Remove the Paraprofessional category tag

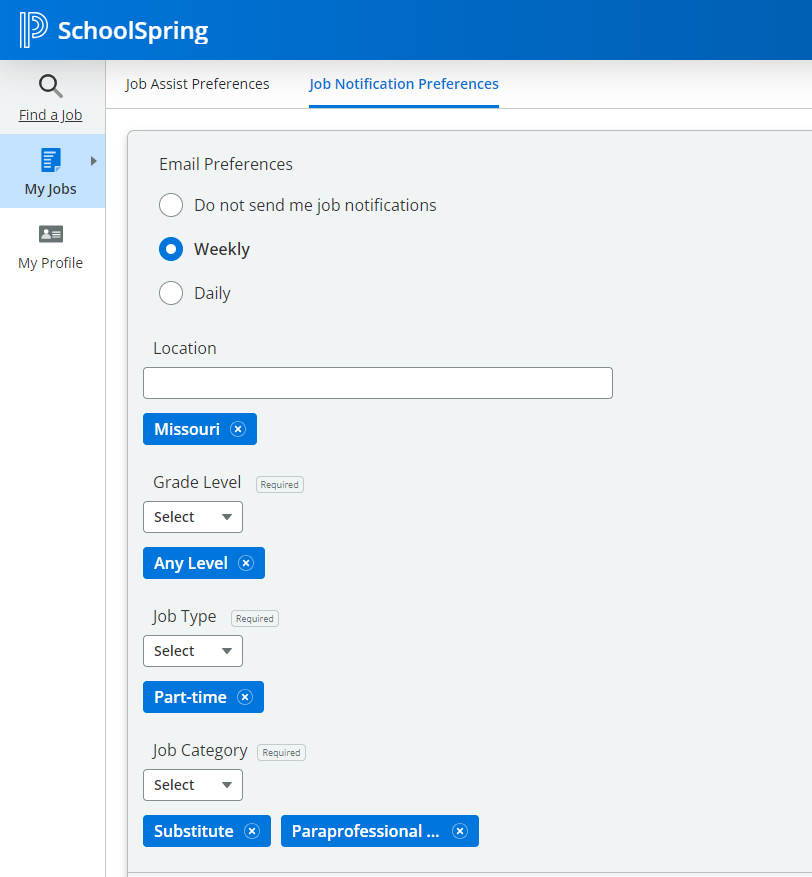click(x=460, y=831)
